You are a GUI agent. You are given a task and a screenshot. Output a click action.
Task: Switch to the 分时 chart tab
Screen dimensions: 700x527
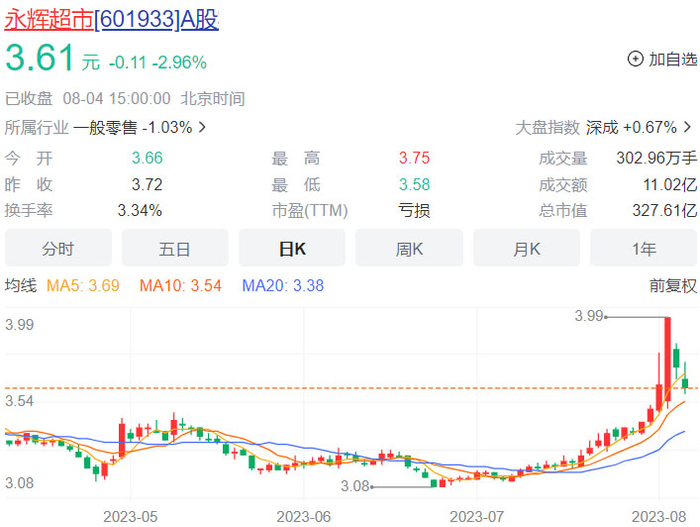[x=58, y=248]
